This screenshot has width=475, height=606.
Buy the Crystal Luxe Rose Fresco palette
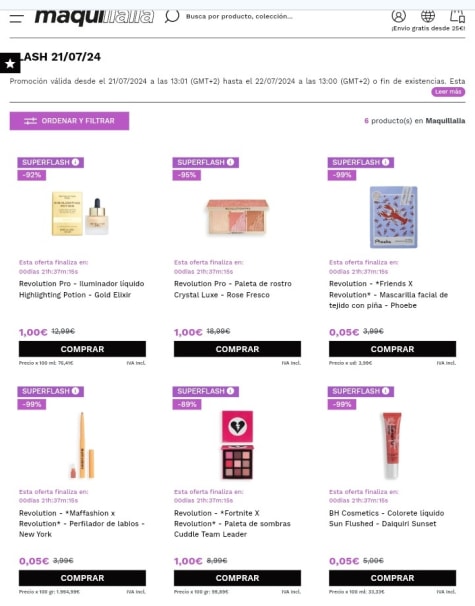point(237,349)
